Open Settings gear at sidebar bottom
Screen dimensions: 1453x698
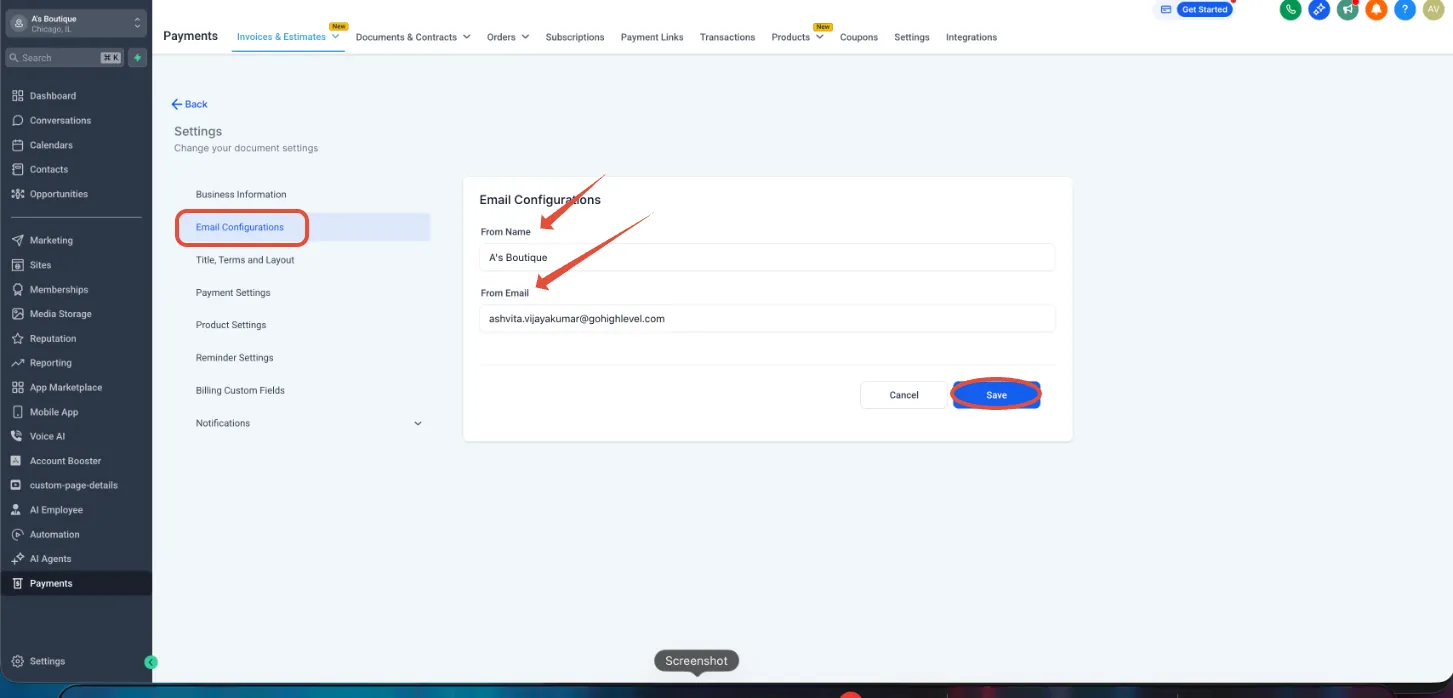point(38,661)
